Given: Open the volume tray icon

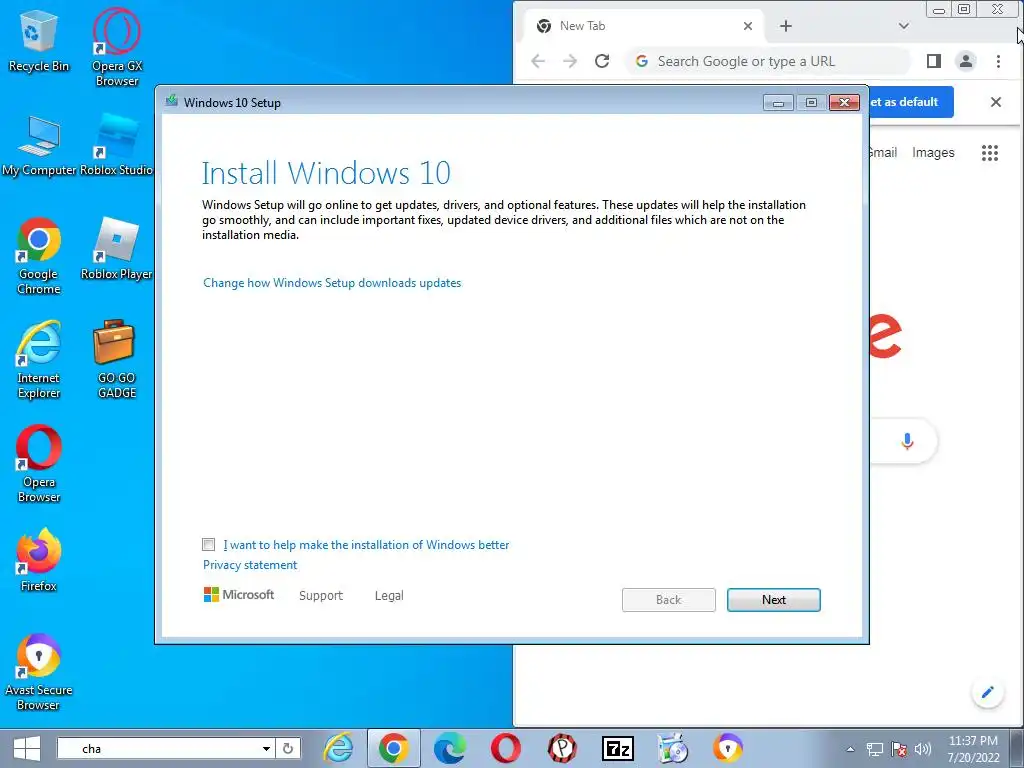Looking at the screenshot, I should tap(923, 749).
